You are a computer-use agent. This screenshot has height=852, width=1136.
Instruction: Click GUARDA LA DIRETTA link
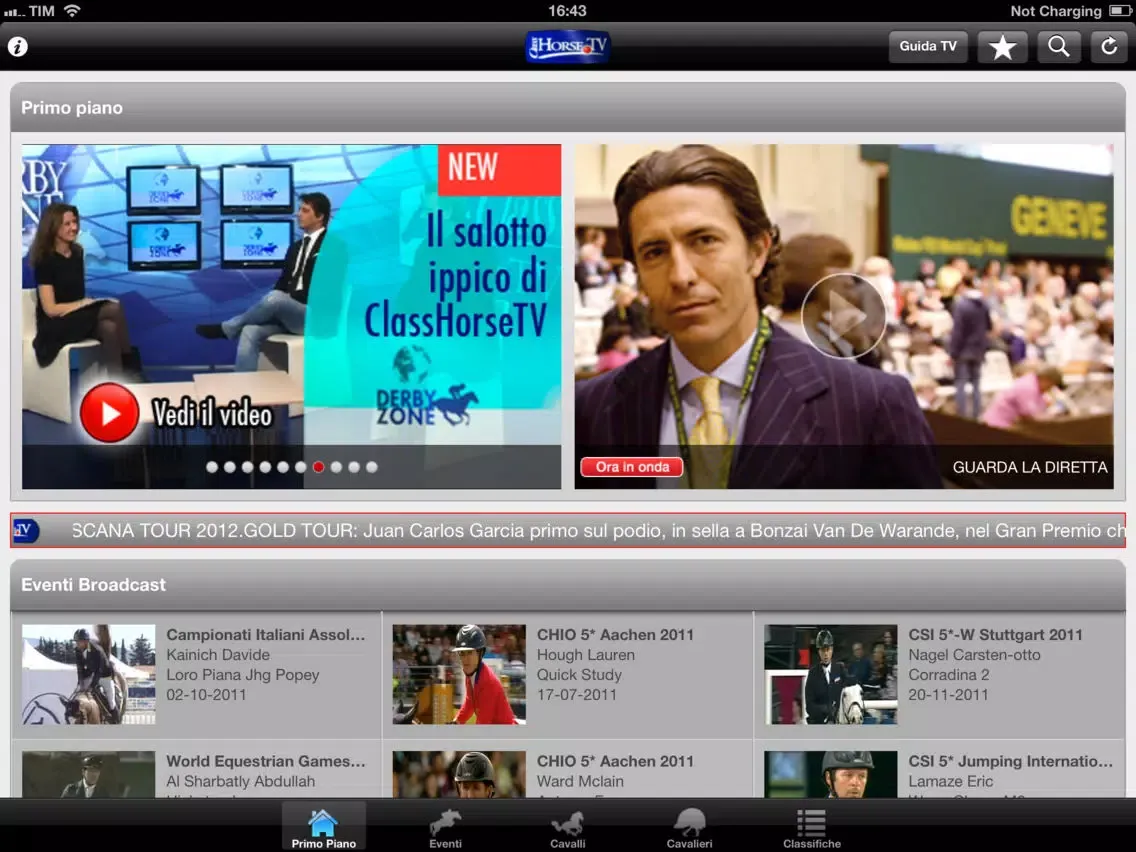pyautogui.click(x=1030, y=467)
